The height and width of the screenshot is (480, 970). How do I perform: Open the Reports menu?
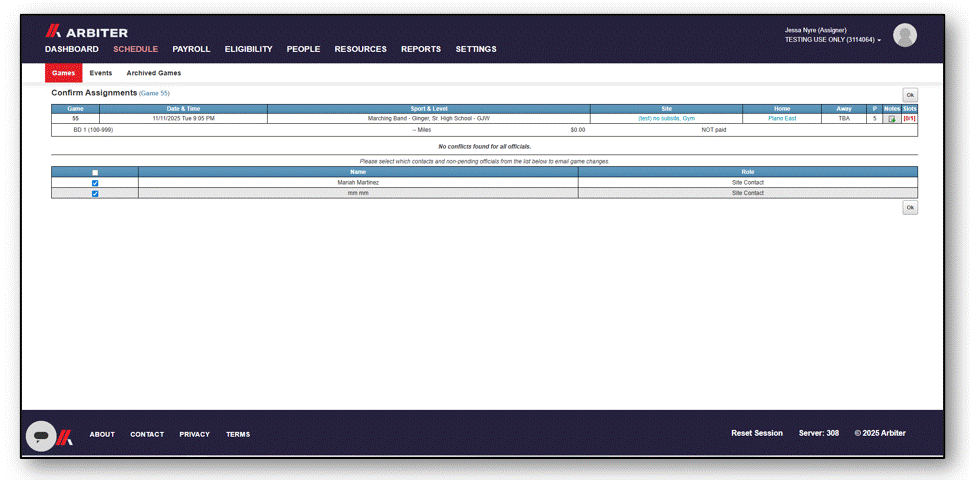pyautogui.click(x=421, y=49)
